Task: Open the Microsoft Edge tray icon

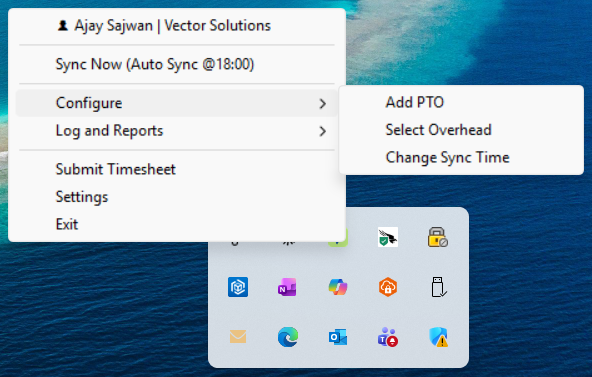Action: [288, 337]
